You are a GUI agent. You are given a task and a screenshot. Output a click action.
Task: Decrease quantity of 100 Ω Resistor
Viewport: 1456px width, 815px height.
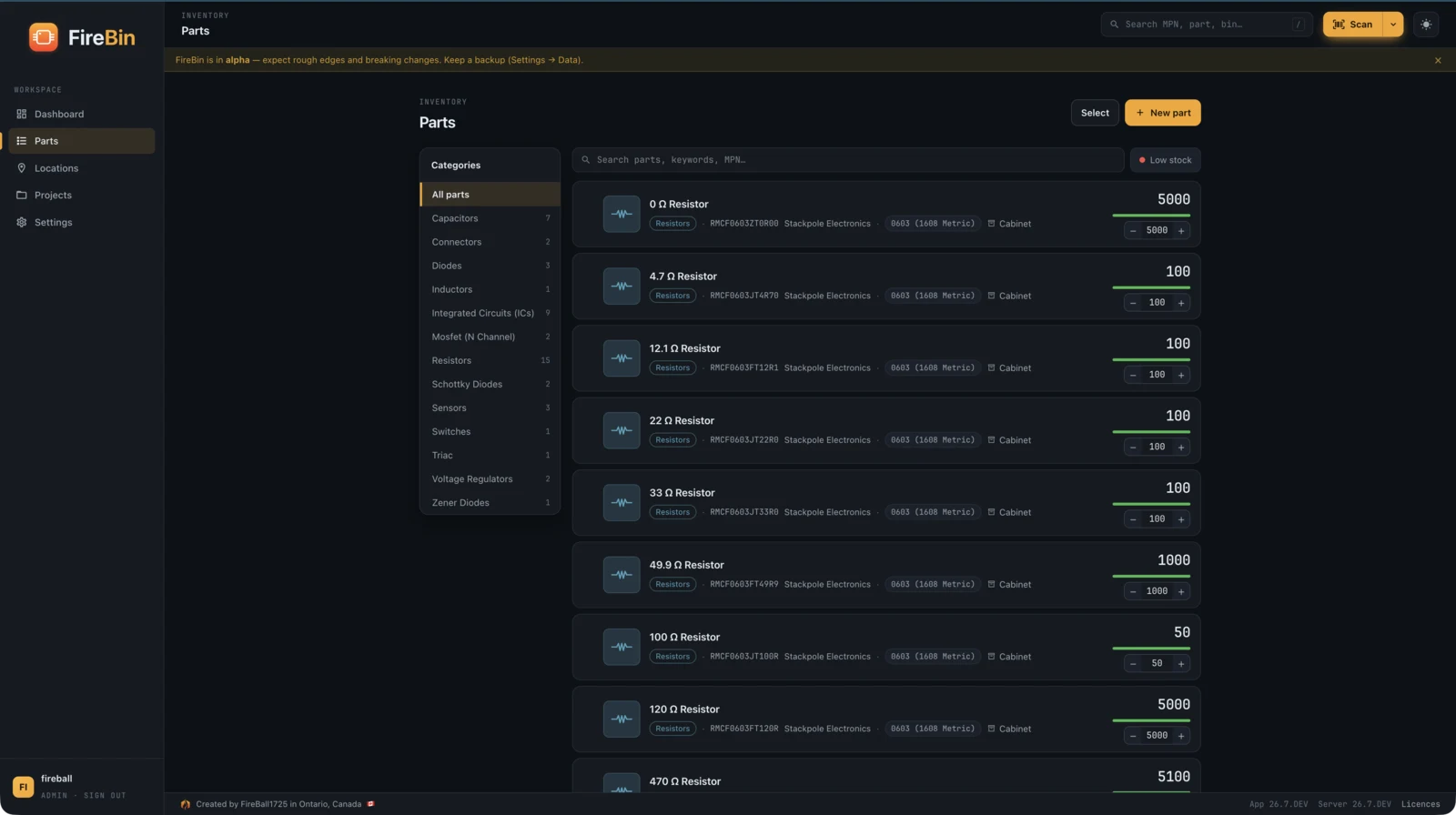(1133, 663)
